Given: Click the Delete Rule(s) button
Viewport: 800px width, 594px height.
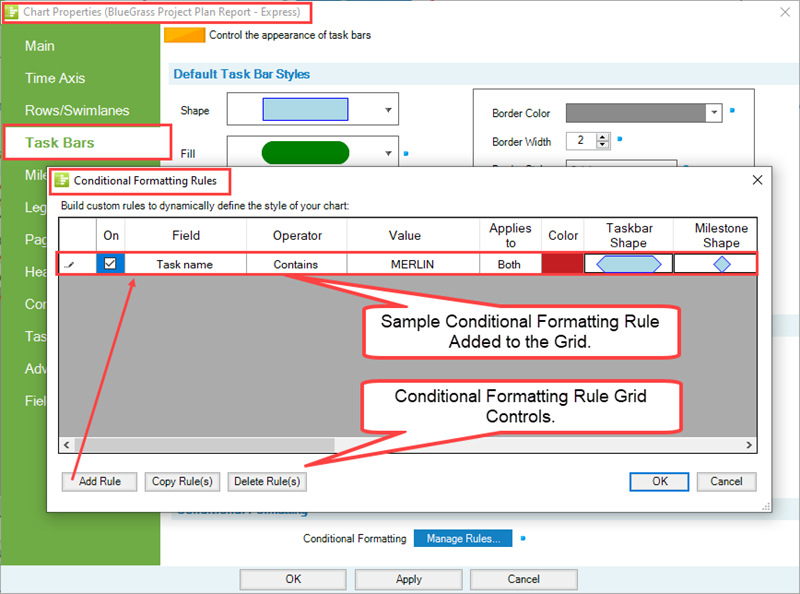Looking at the screenshot, I should pos(266,481).
